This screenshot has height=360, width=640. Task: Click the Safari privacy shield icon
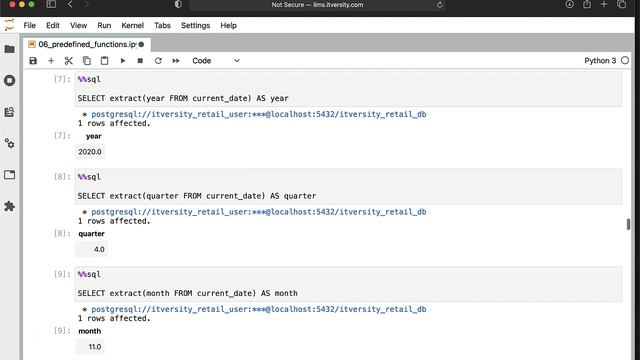pos(178,4)
